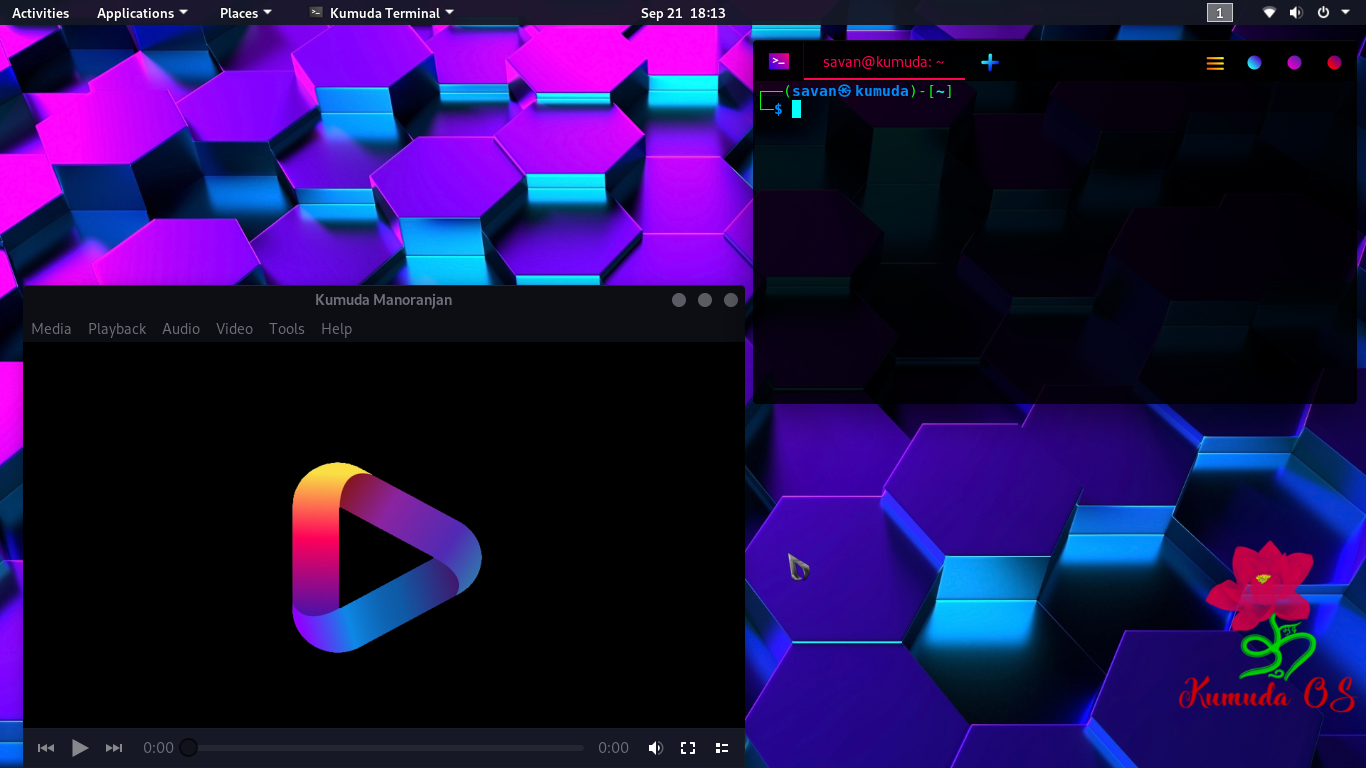Toggle the playlist view icon
The image size is (1366, 768).
(722, 748)
